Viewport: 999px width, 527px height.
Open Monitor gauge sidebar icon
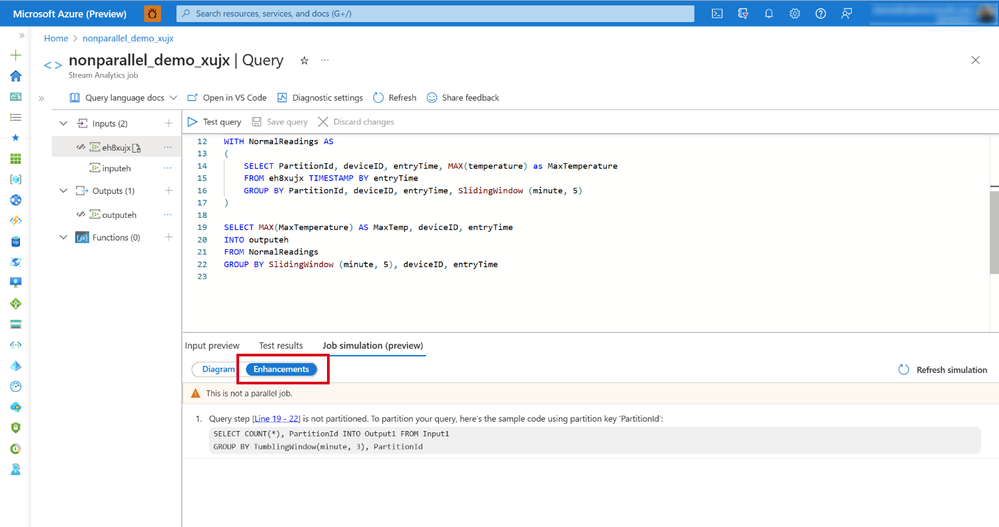(x=16, y=386)
